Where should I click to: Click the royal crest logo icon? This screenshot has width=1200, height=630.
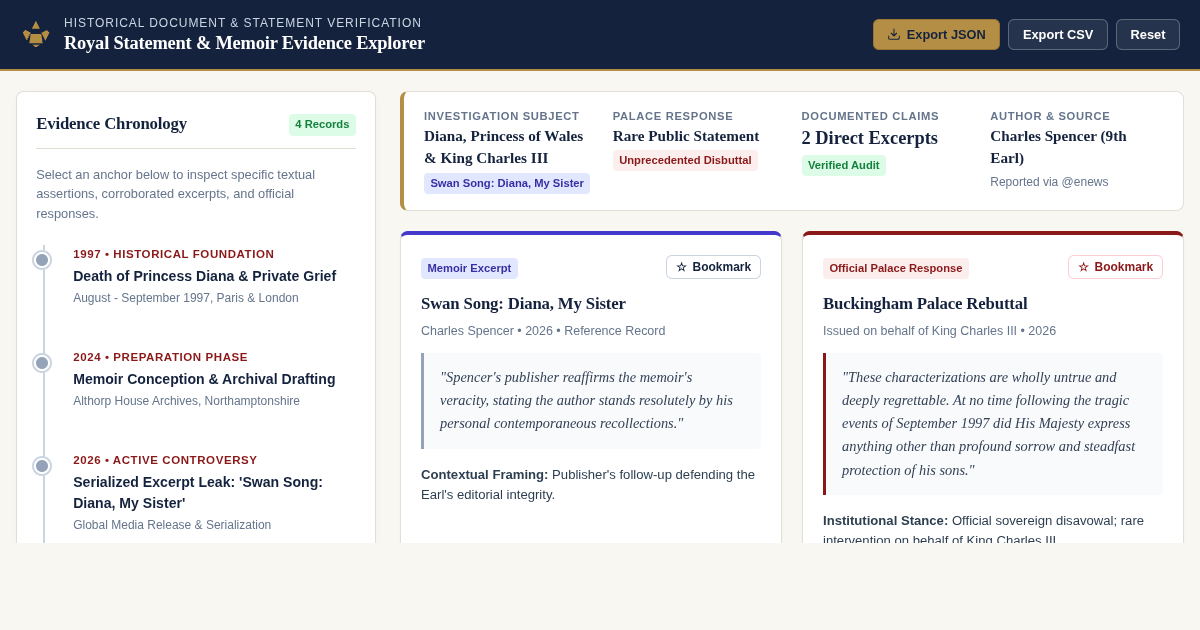coord(36,34)
